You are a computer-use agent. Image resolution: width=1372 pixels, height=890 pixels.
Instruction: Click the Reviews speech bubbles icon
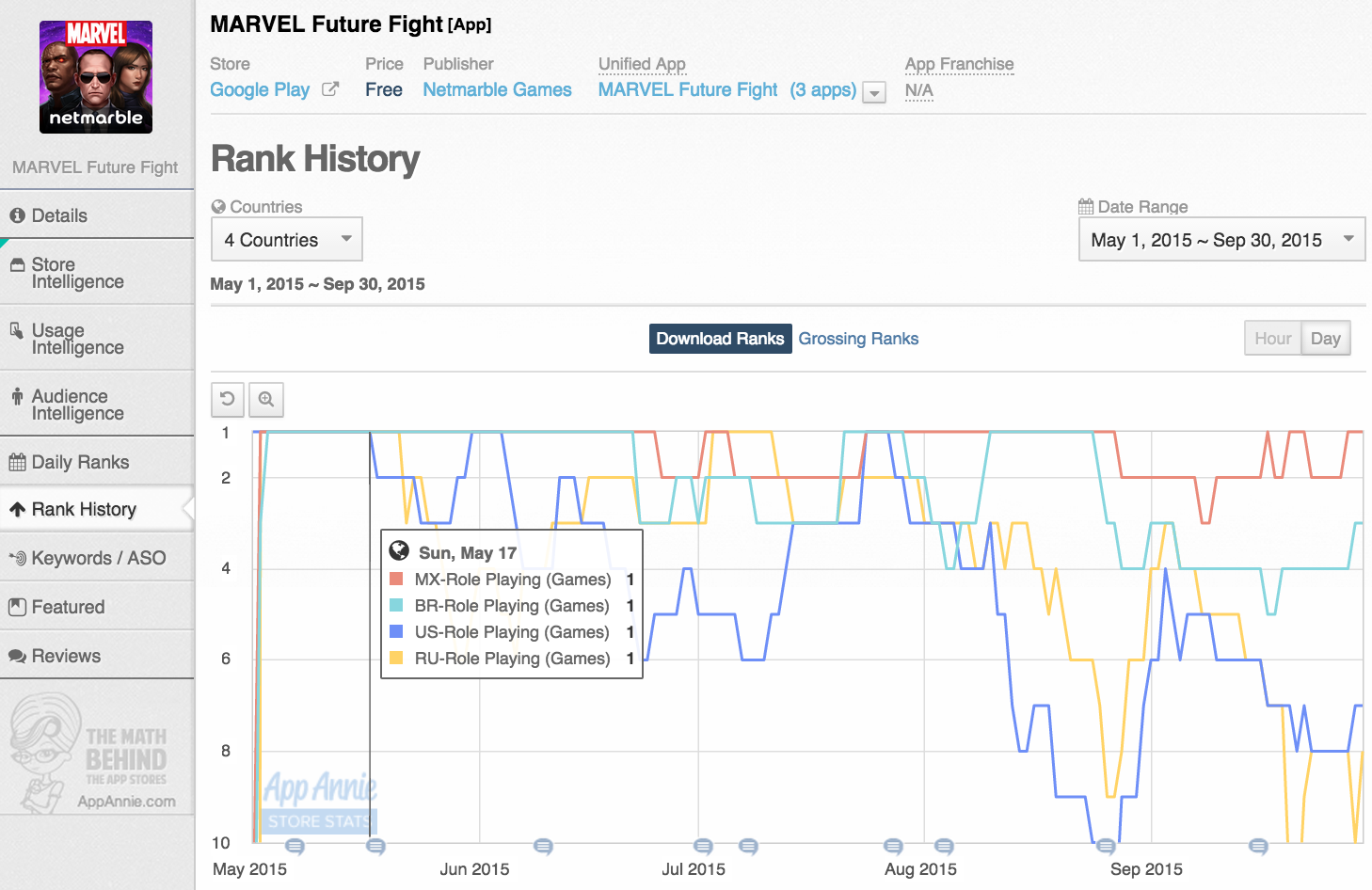(x=17, y=656)
